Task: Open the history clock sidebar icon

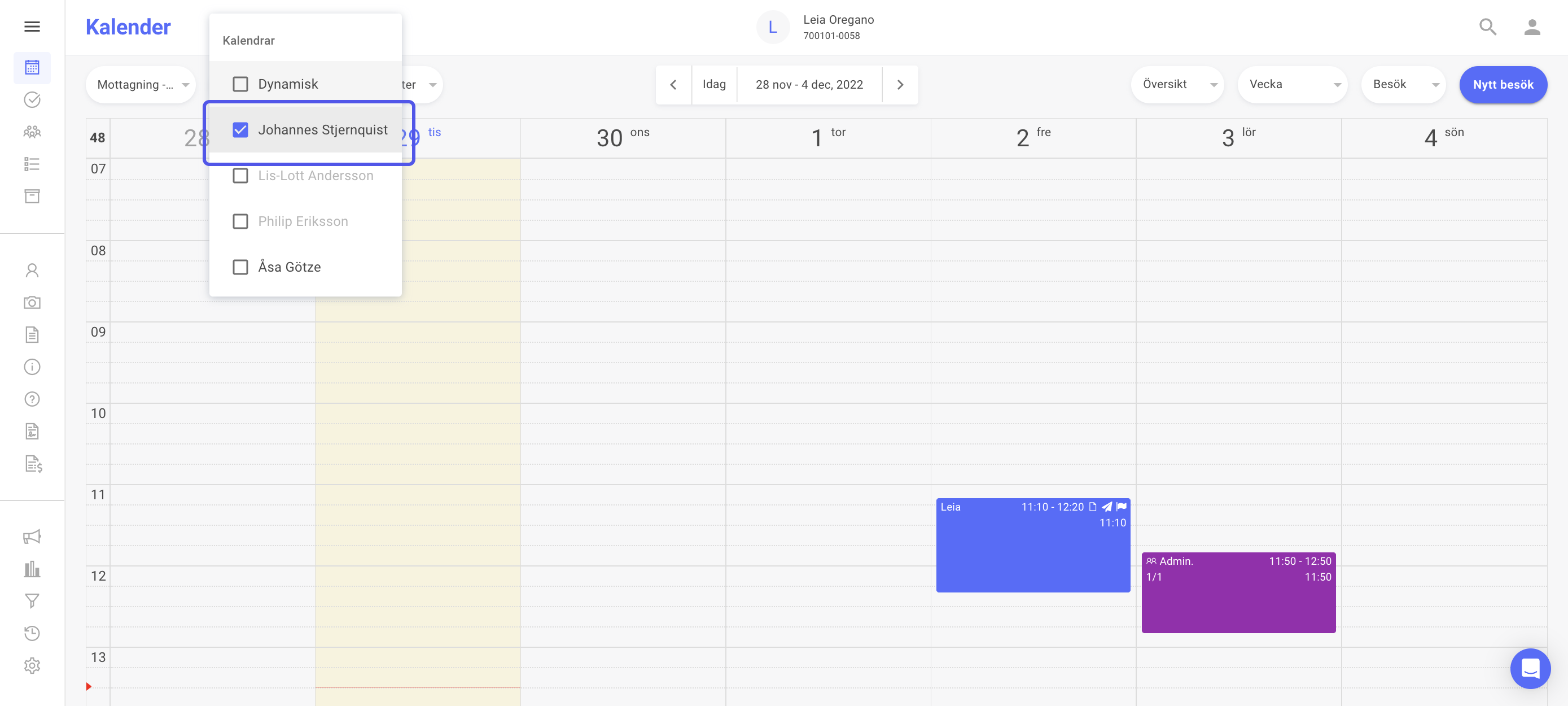Action: (x=32, y=633)
